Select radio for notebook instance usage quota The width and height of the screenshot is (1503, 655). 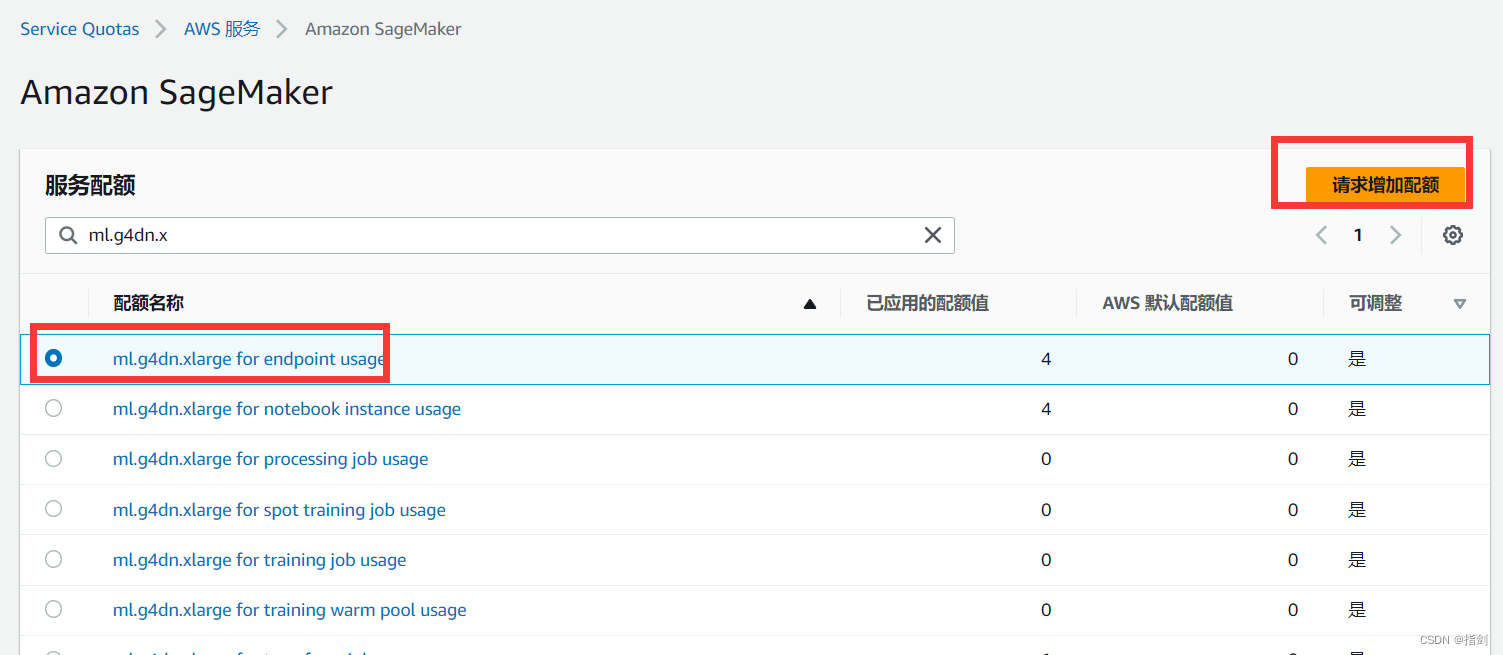[x=54, y=408]
